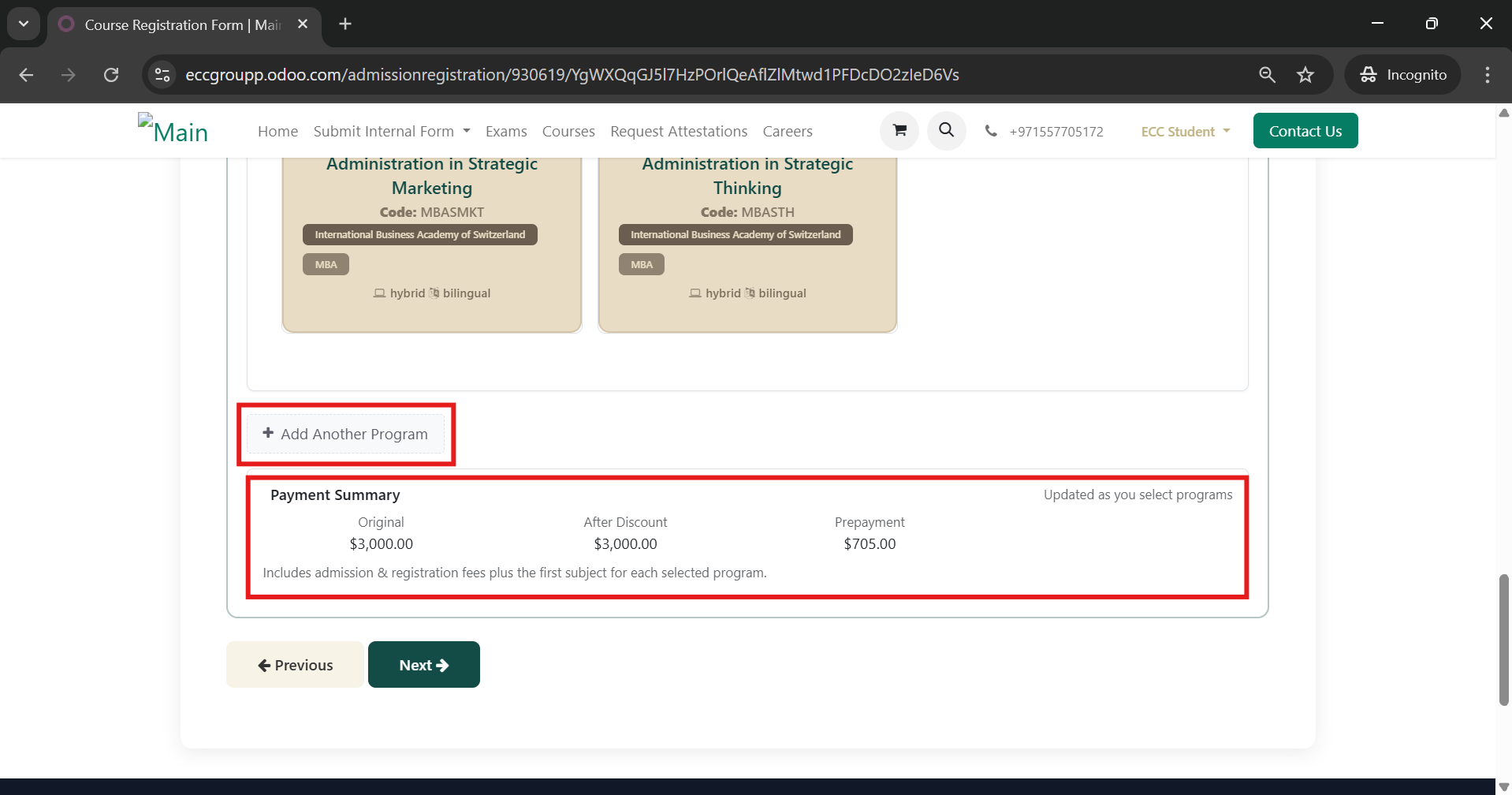
Task: Click the page vertical scrollbar thumb
Action: click(1503, 639)
